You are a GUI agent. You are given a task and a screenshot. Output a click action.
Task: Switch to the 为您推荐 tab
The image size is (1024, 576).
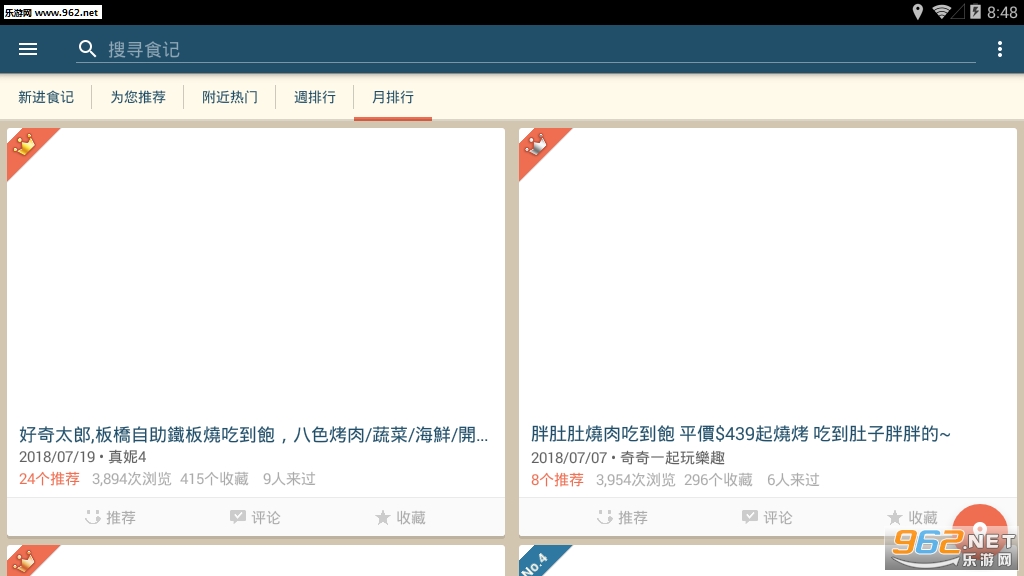pyautogui.click(x=138, y=97)
